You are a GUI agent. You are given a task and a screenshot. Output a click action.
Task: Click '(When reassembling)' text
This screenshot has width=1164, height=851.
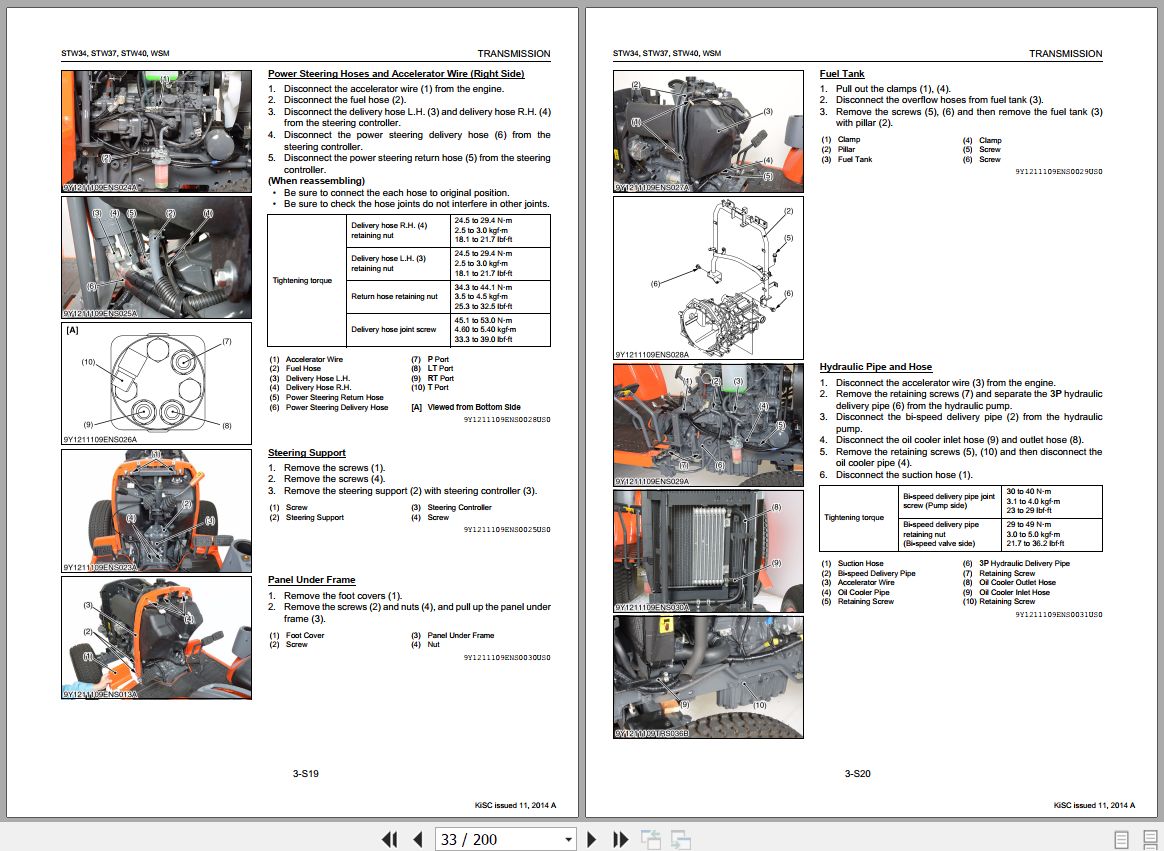316,181
